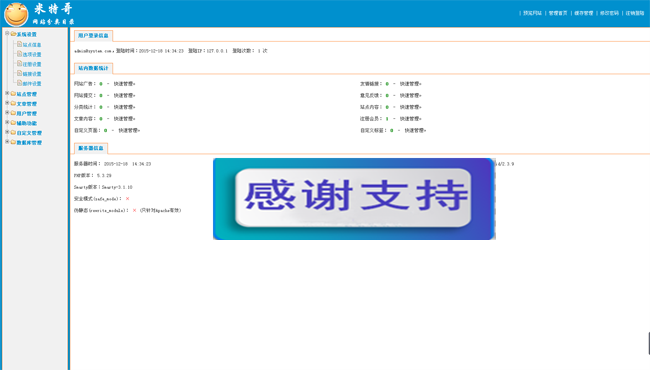
Task: Expand the 文章管理 tree node
Action: pyautogui.click(x=7, y=103)
